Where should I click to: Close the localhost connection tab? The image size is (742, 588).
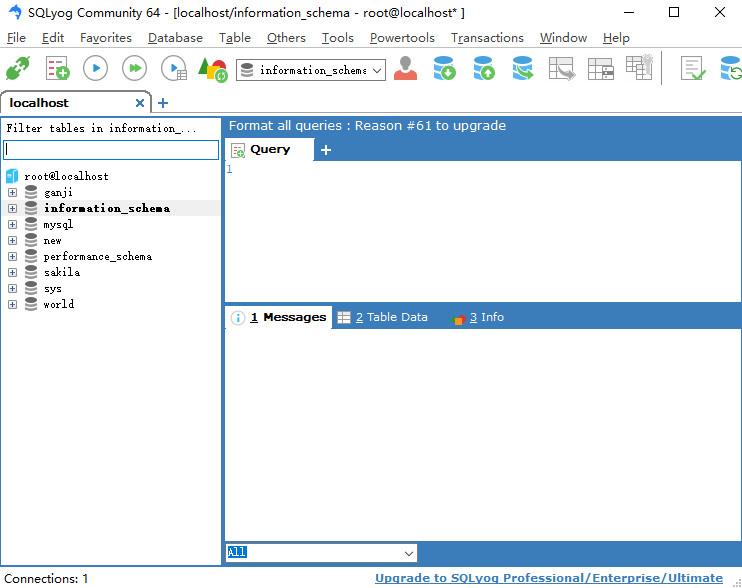[140, 103]
